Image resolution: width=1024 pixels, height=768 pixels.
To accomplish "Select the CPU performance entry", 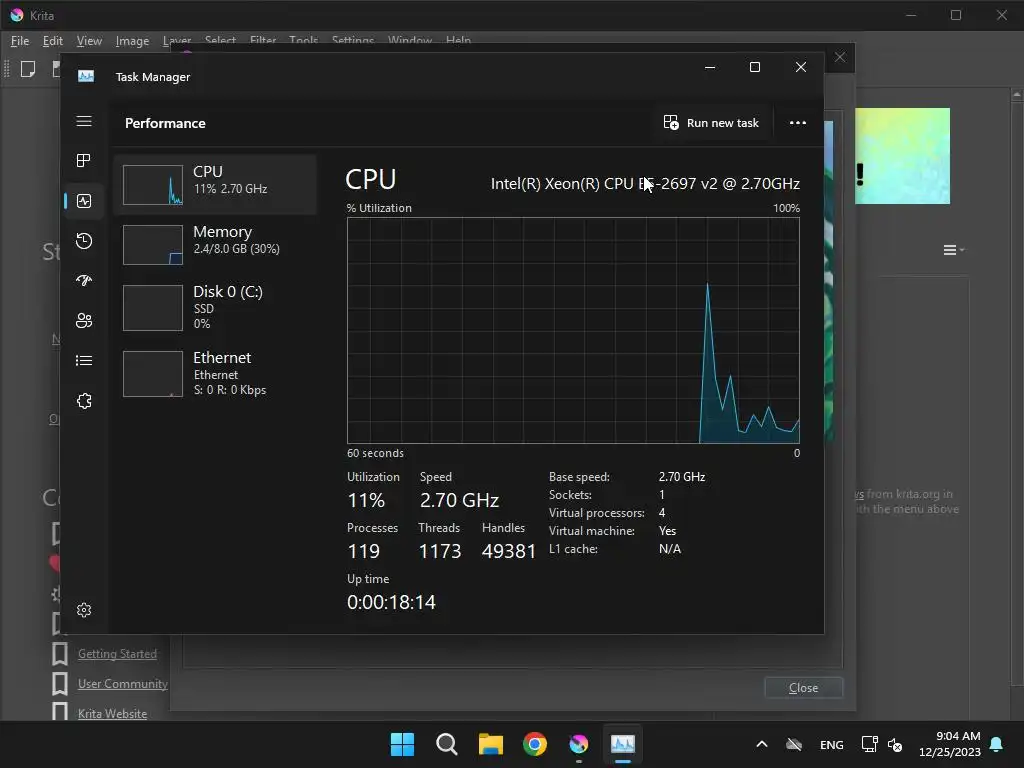I will point(216,185).
